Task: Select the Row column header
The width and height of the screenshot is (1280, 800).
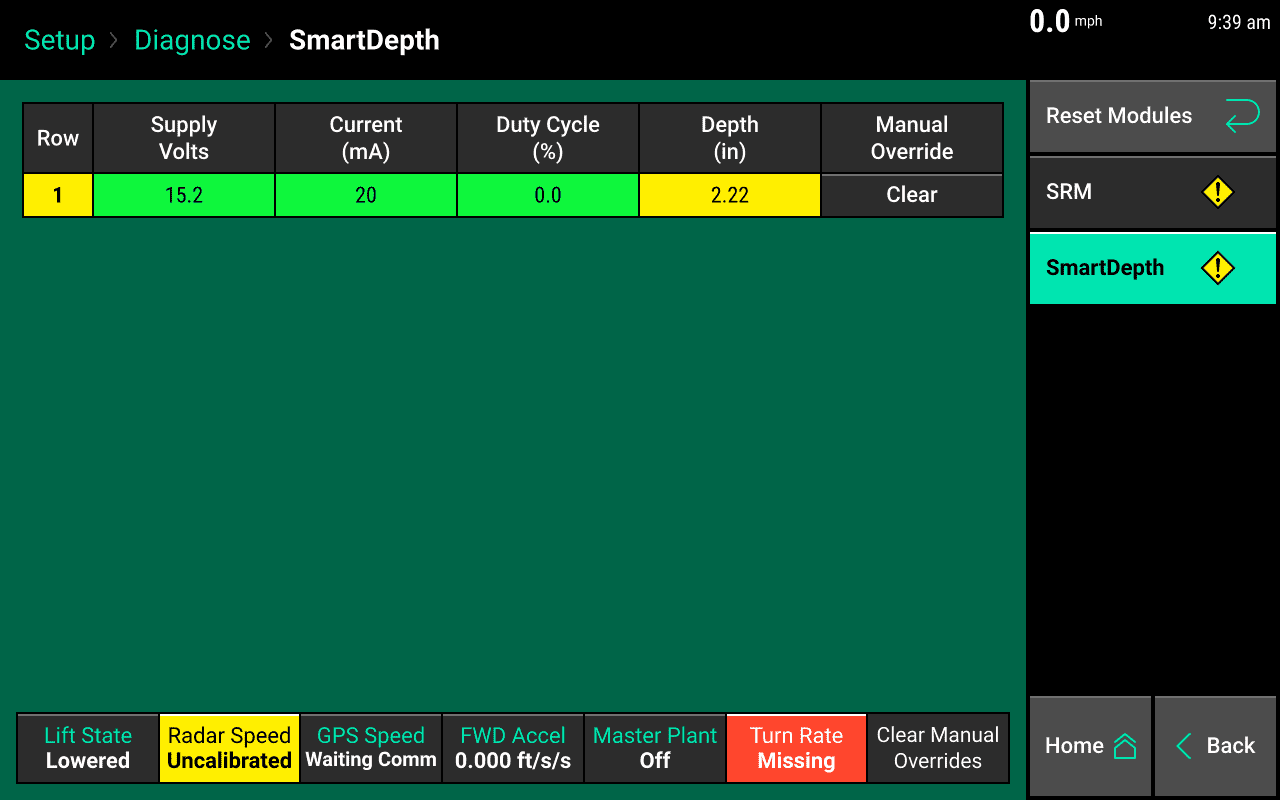Action: pos(58,138)
